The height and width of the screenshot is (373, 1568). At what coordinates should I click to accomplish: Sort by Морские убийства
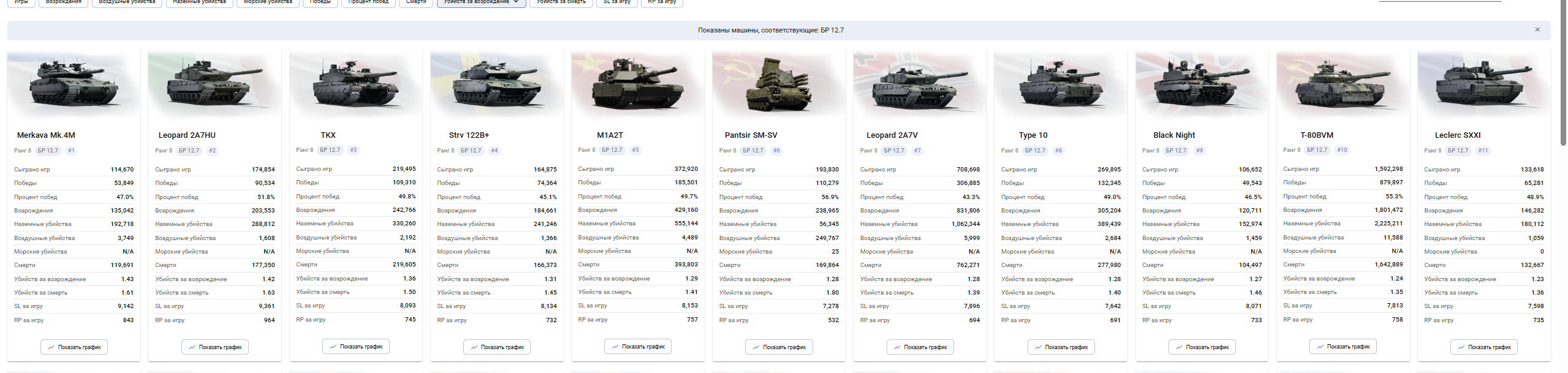(x=268, y=2)
